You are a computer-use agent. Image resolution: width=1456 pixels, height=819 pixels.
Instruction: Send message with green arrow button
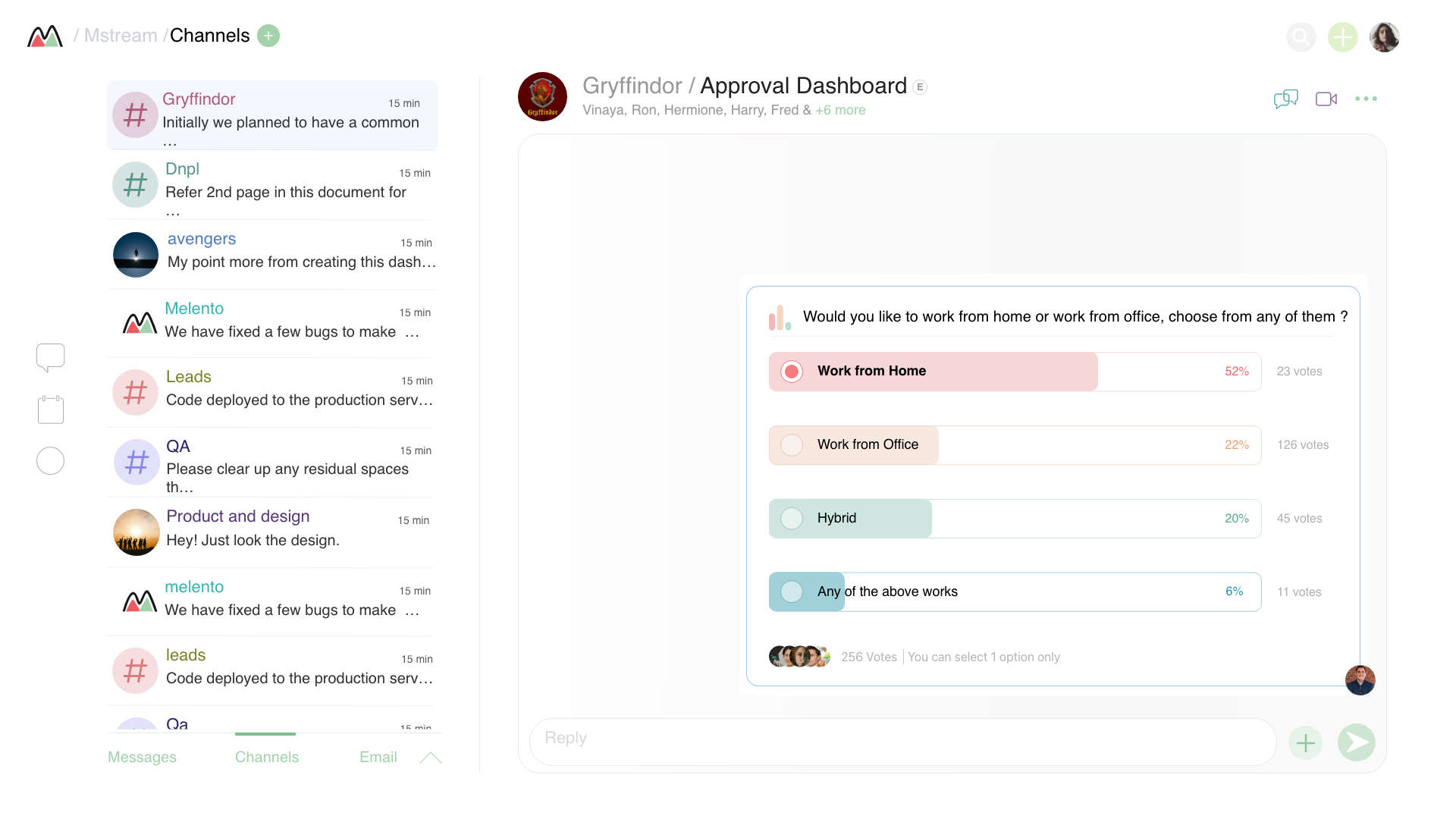[1357, 742]
